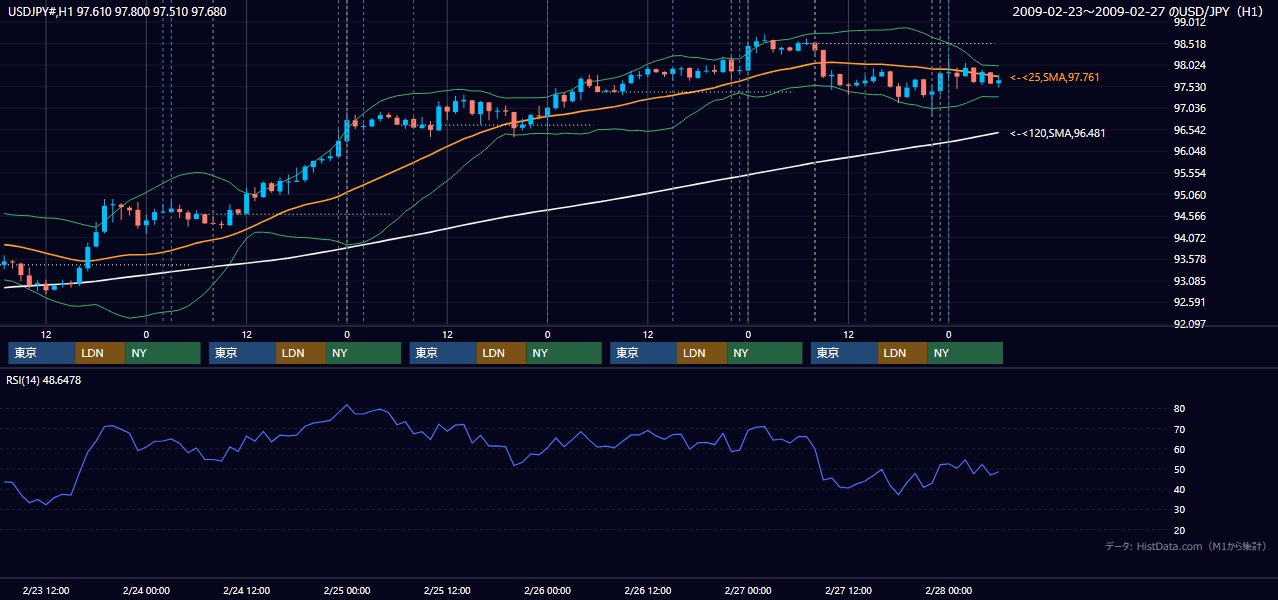Click the RSI scale value 70
This screenshot has height=600, width=1278.
1179,429
